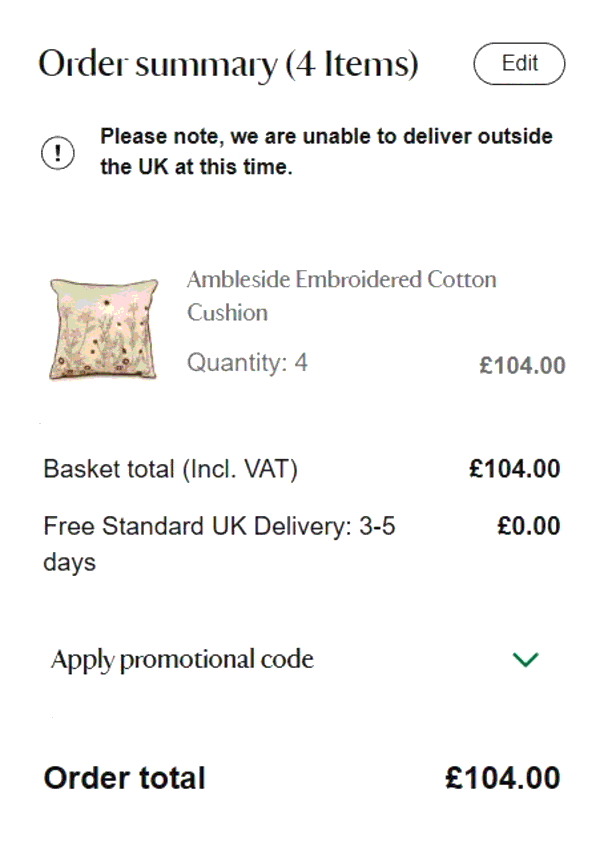Select the £0.00 delivery charge

point(528,524)
